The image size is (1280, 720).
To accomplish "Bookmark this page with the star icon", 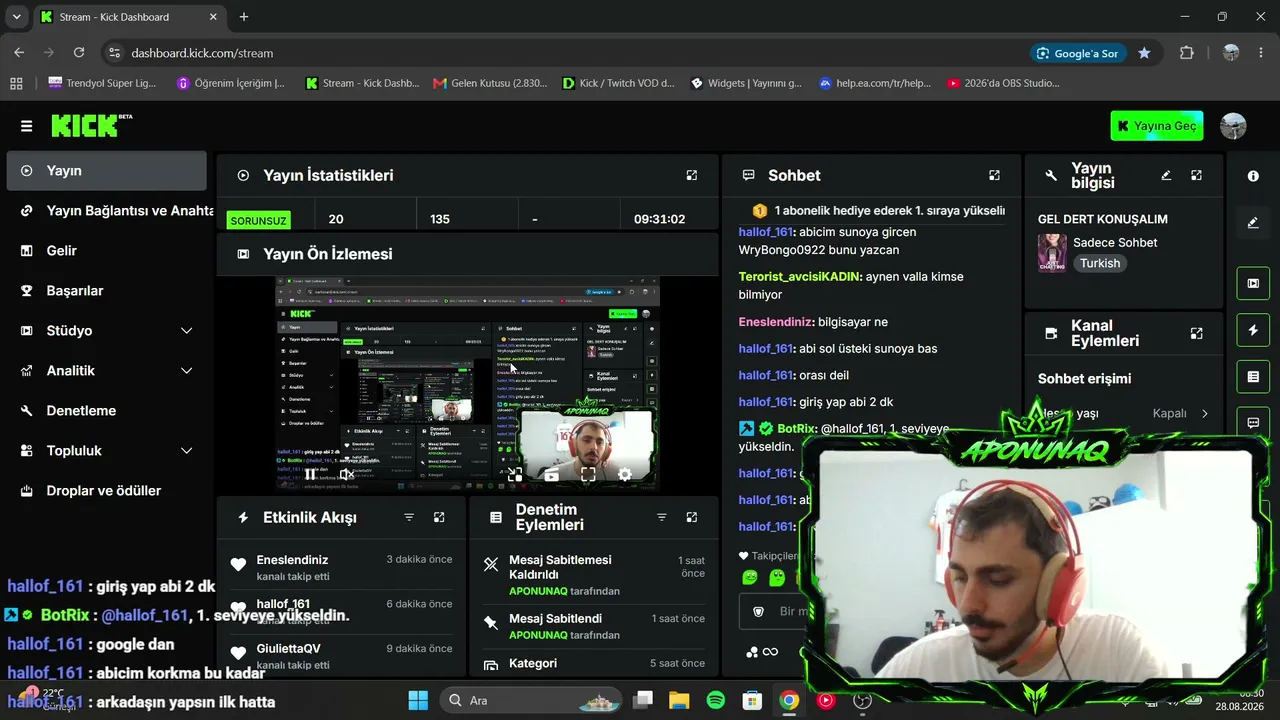I will click(1144, 53).
